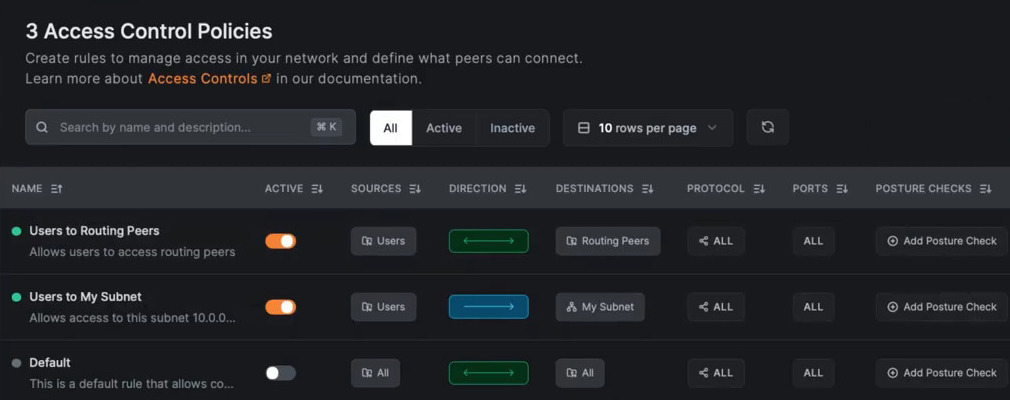Click description 'This is a default rule that allows co...'

[x=131, y=384]
